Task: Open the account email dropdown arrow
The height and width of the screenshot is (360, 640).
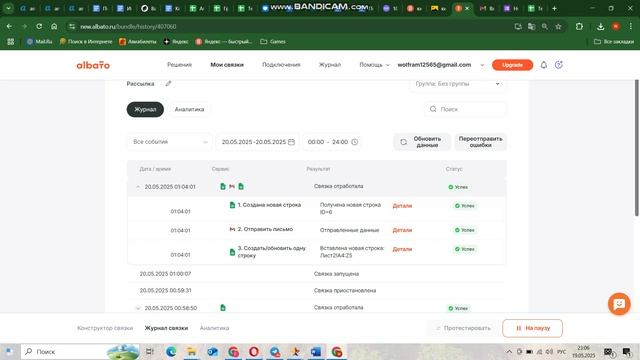Action: (482, 65)
